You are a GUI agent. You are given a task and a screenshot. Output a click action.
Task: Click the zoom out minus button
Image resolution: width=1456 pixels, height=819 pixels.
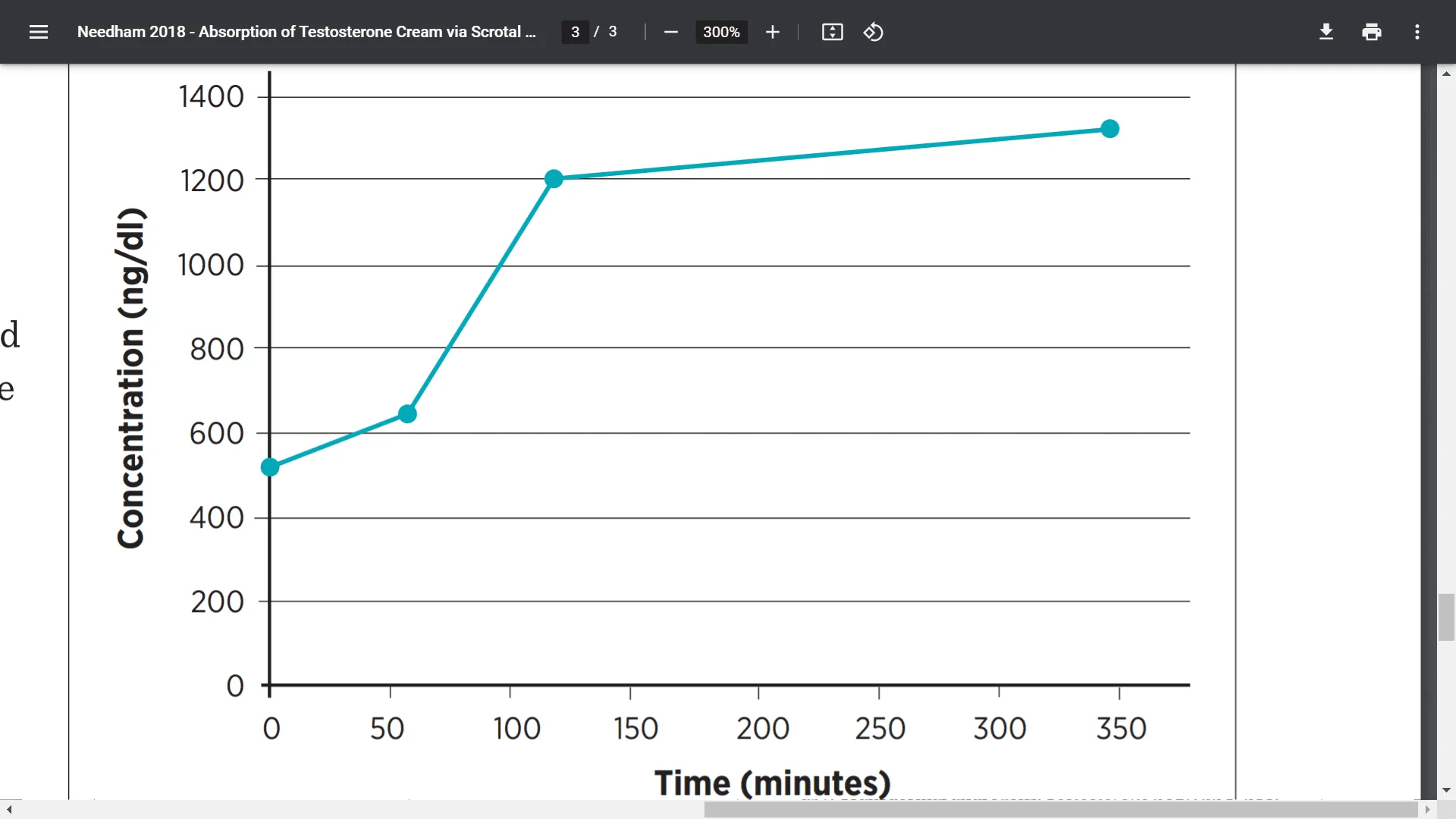click(x=670, y=32)
